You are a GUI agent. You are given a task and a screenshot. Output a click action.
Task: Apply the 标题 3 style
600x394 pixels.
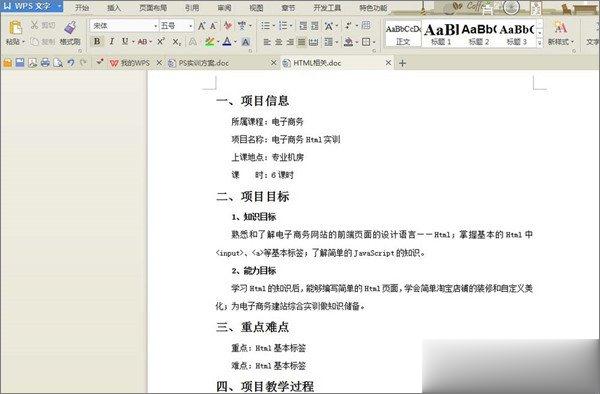tap(516, 34)
